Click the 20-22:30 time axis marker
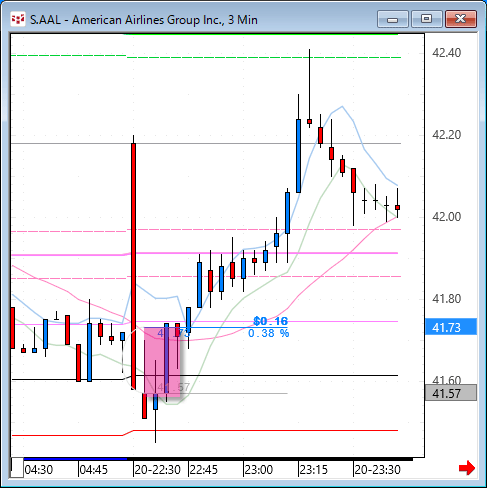 (157, 470)
